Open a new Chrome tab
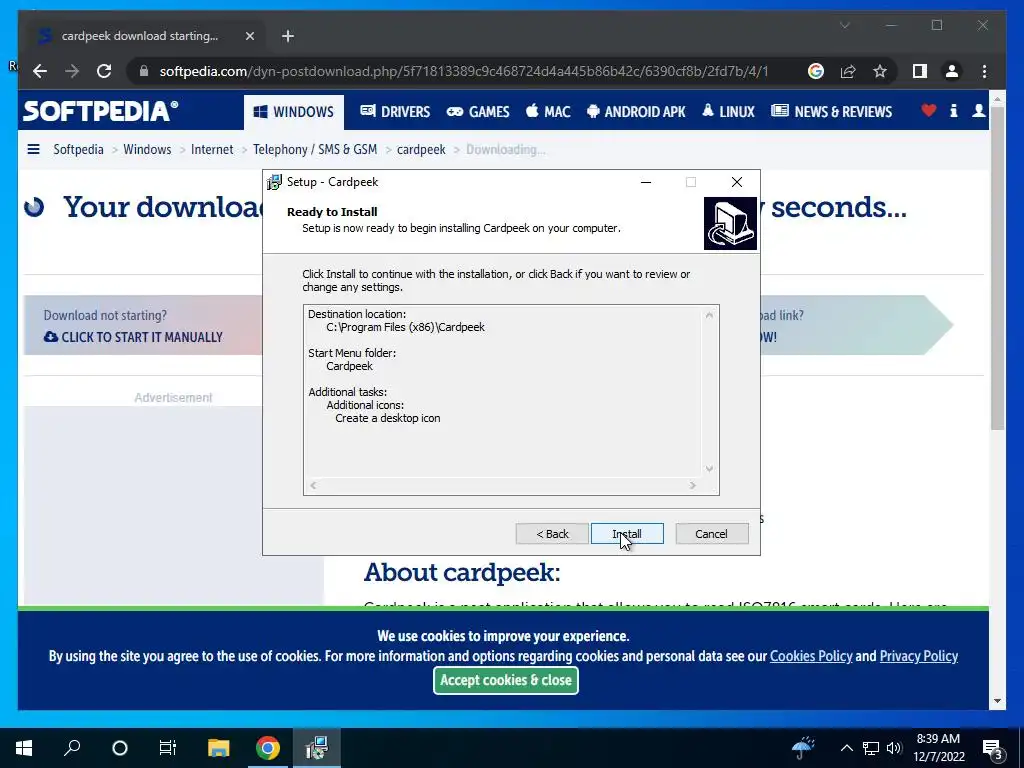 tap(287, 36)
